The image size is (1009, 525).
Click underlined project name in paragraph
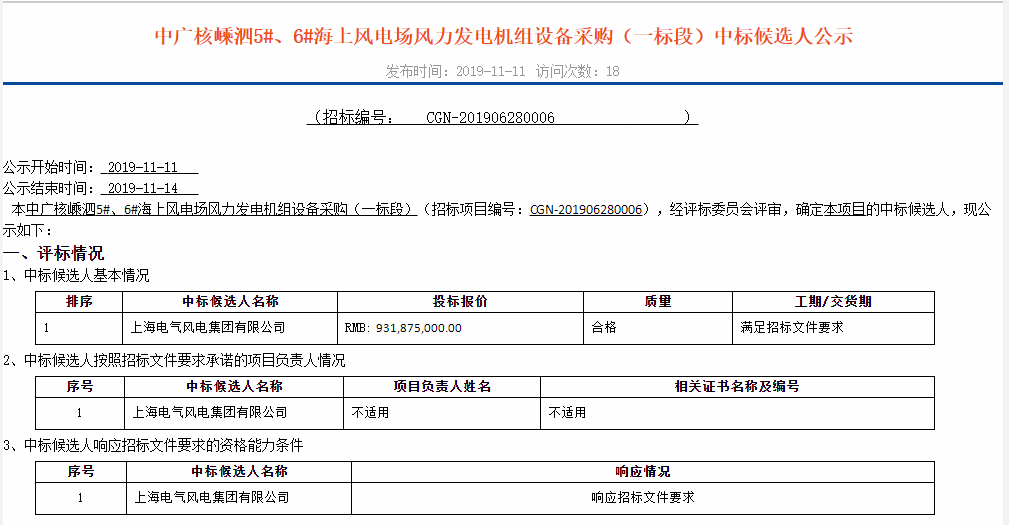222,210
